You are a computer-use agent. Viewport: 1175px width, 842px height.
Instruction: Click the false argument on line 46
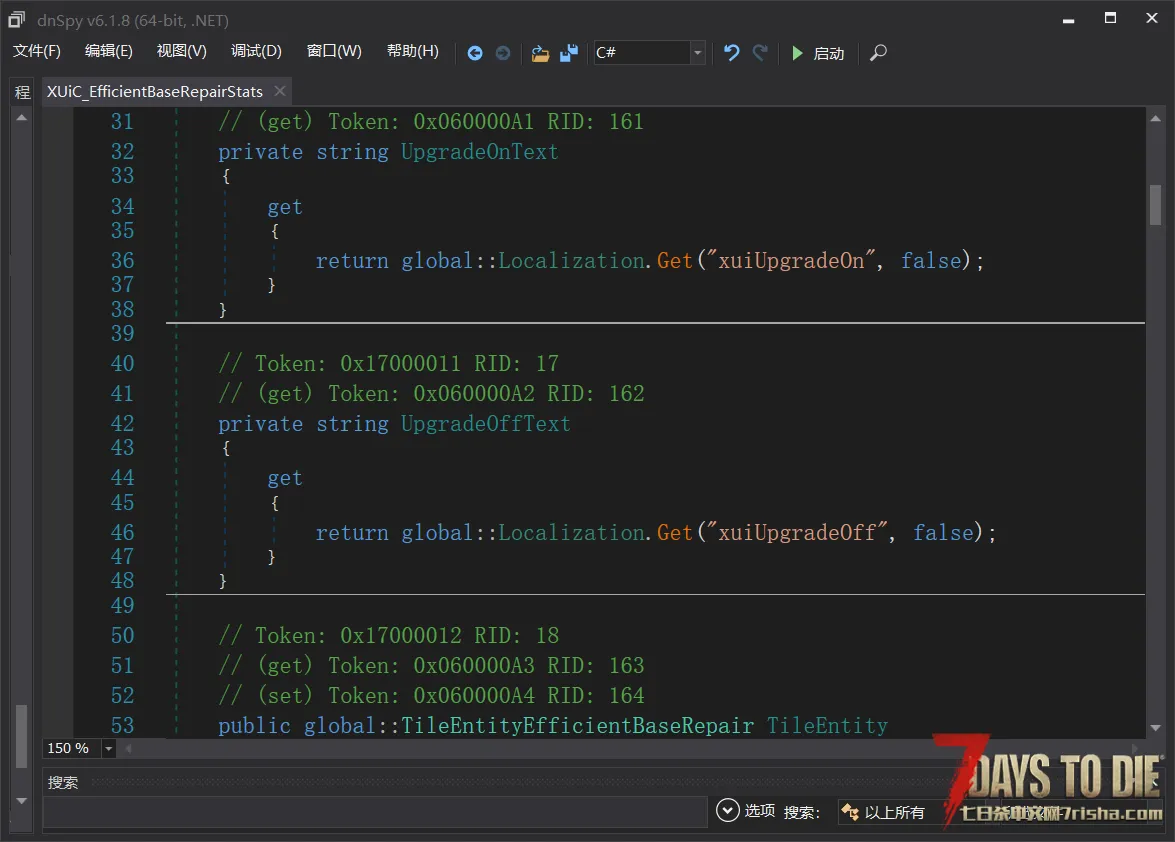pyautogui.click(x=943, y=532)
